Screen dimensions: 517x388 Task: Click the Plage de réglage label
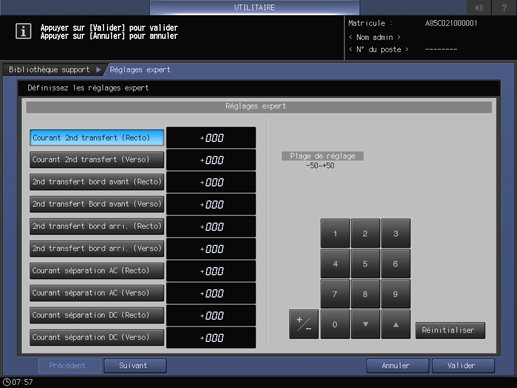[322, 156]
